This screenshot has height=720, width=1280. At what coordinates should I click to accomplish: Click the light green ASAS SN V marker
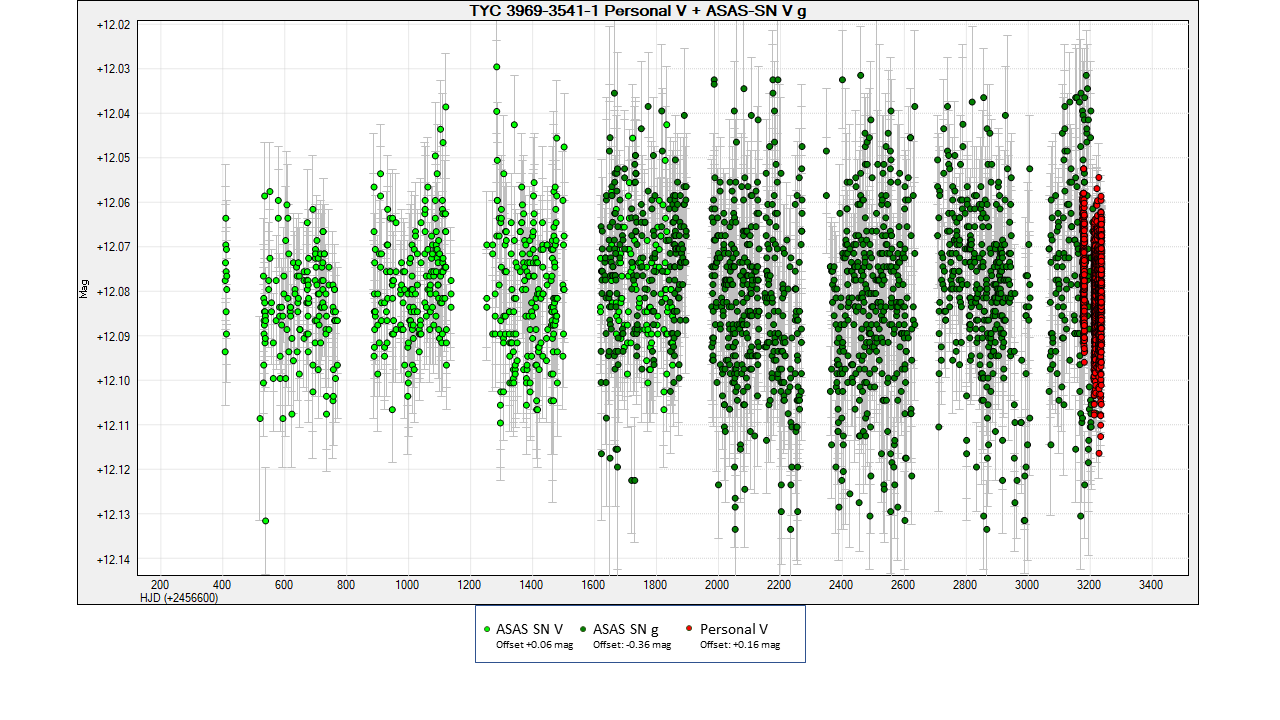point(487,630)
